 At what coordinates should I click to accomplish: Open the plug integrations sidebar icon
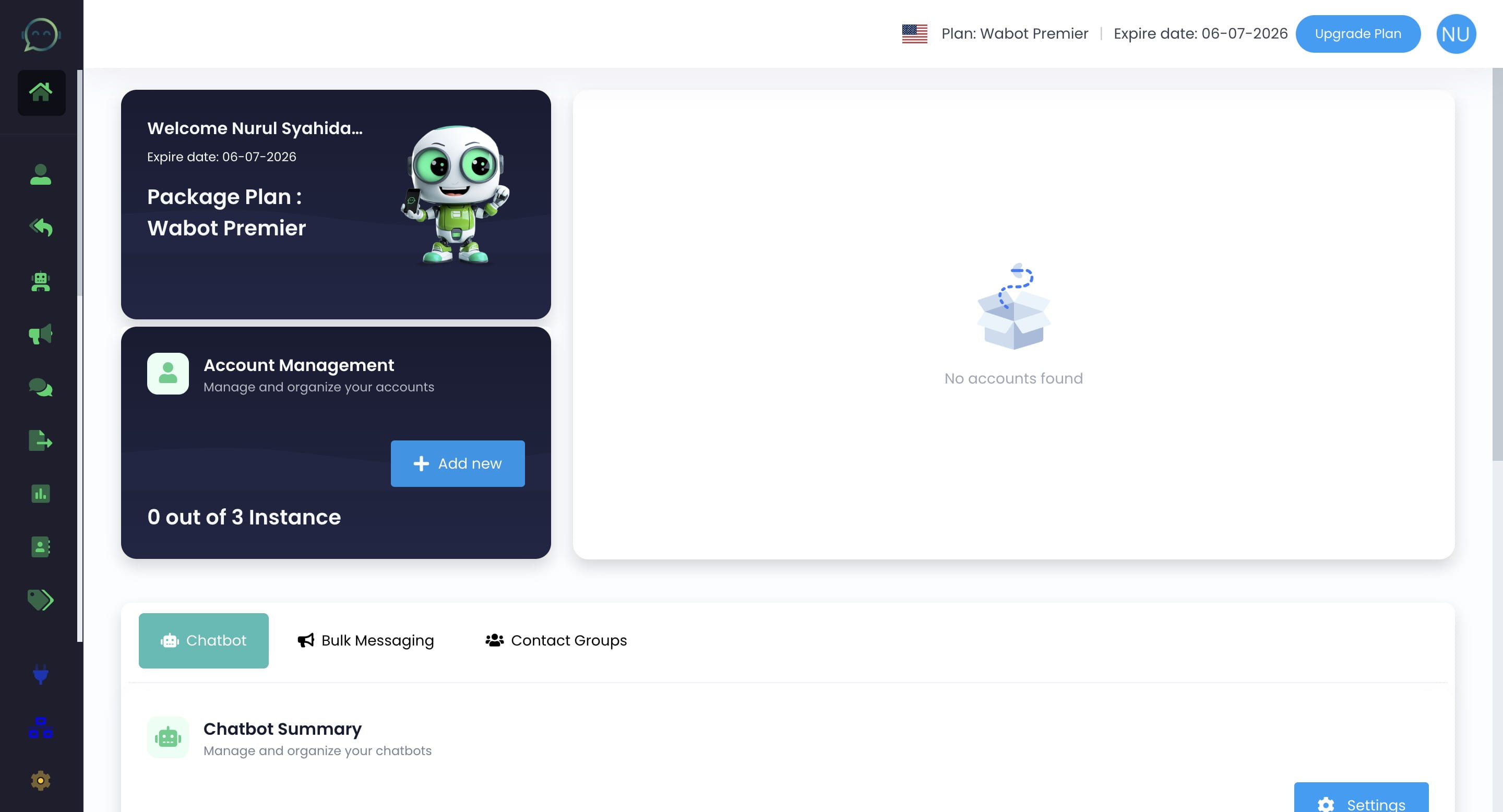pyautogui.click(x=41, y=674)
